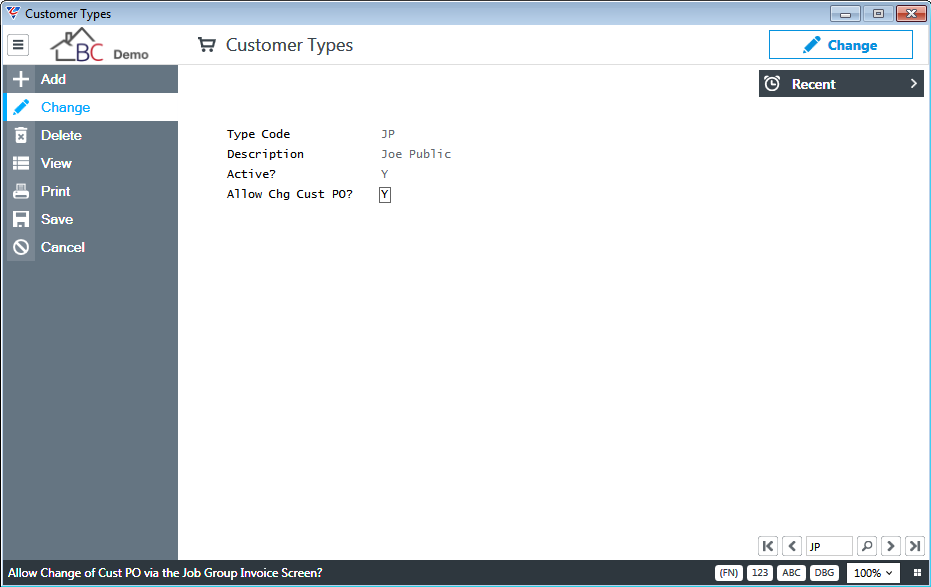The height and width of the screenshot is (587, 931).
Task: Select Change in the sidebar
Action: click(x=91, y=107)
